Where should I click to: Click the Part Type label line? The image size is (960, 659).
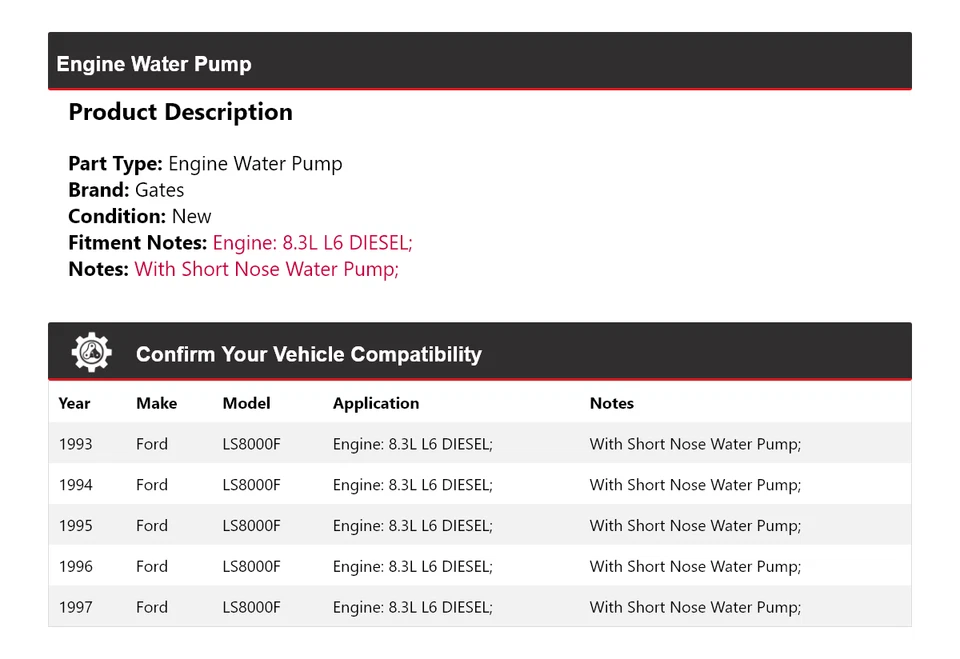[205, 164]
